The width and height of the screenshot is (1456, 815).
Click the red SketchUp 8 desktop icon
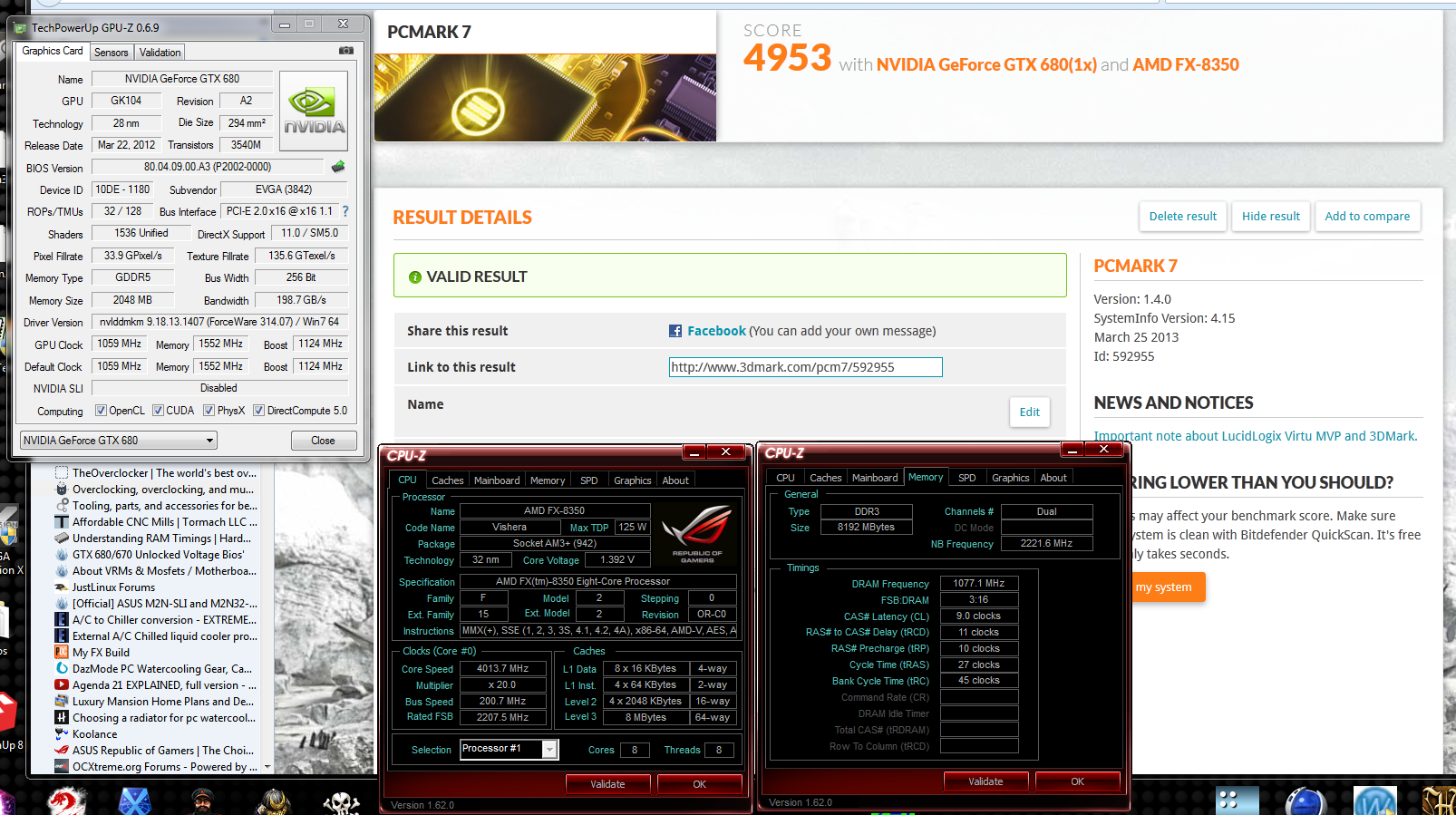[7, 712]
